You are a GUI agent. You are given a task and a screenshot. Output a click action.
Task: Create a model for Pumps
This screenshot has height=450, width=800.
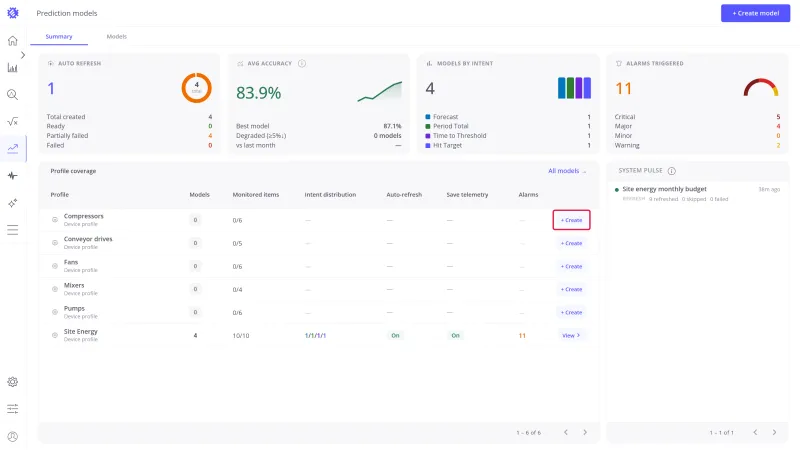[571, 312]
